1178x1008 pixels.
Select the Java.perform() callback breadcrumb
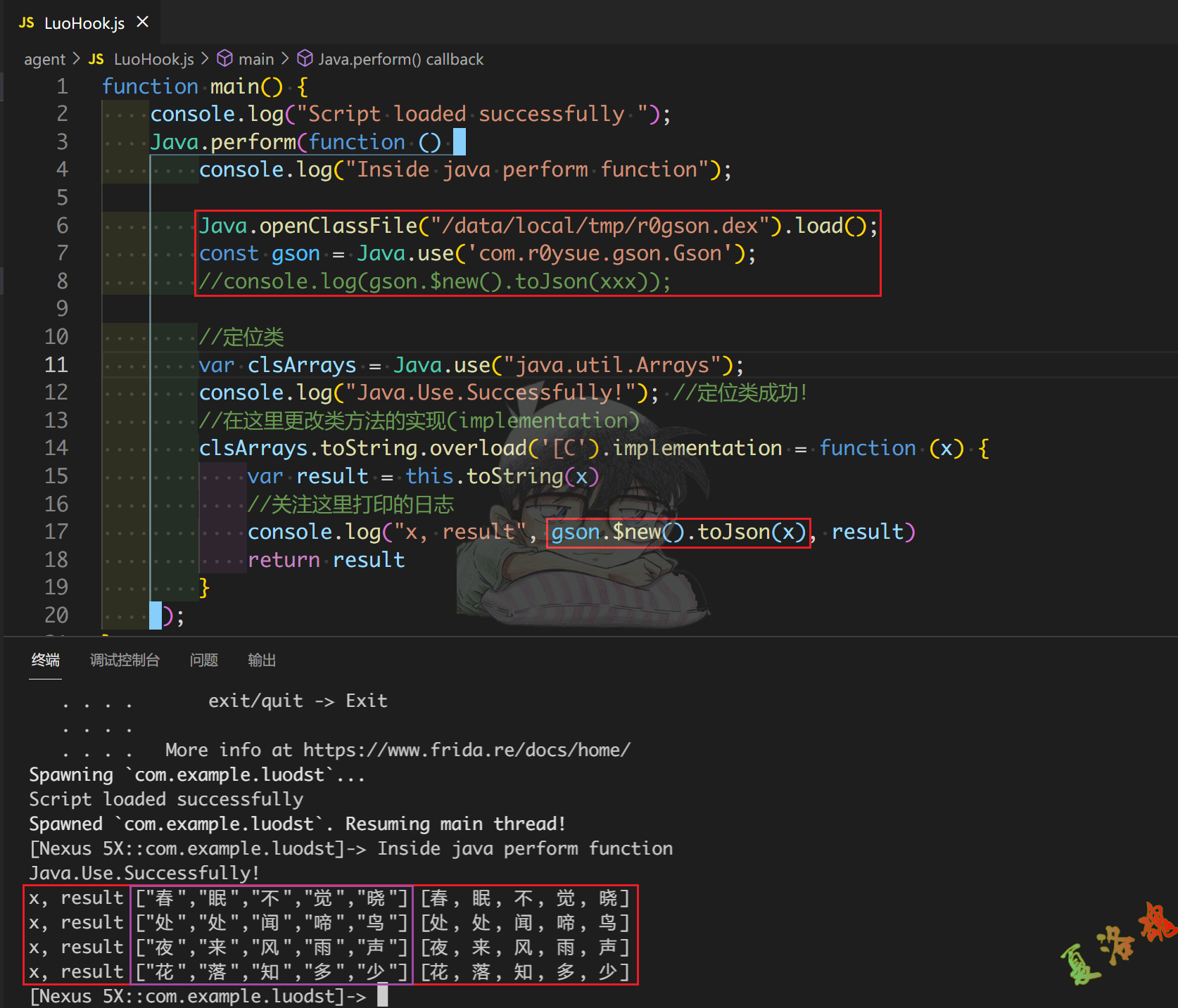pyautogui.click(x=400, y=59)
